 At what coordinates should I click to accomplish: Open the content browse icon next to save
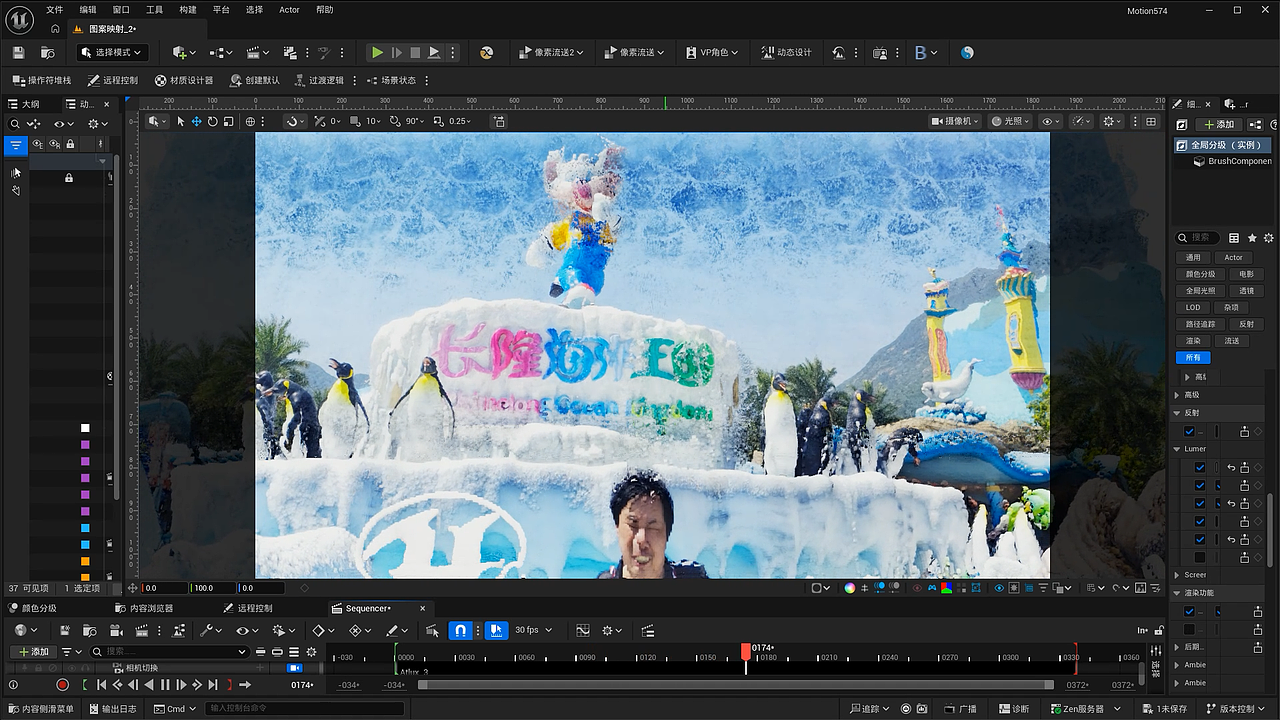47,52
